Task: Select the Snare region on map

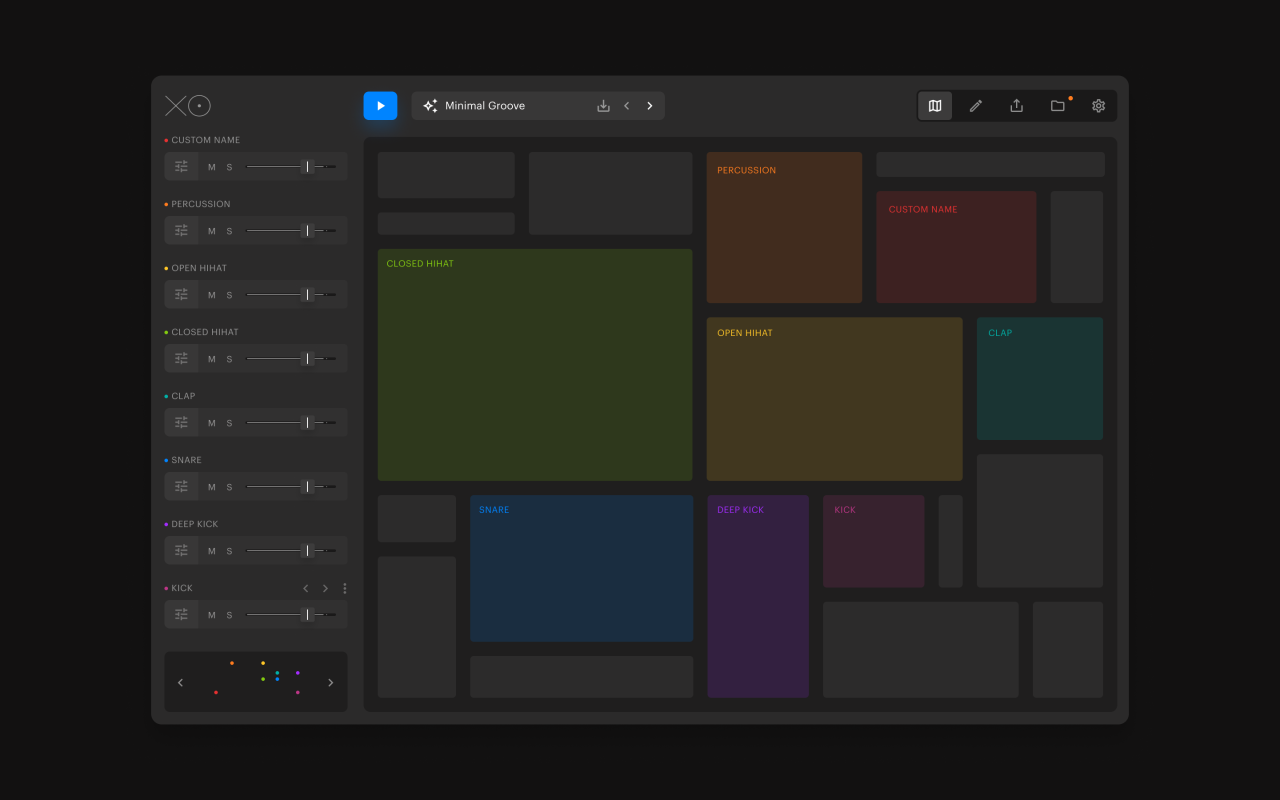Action: 581,568
